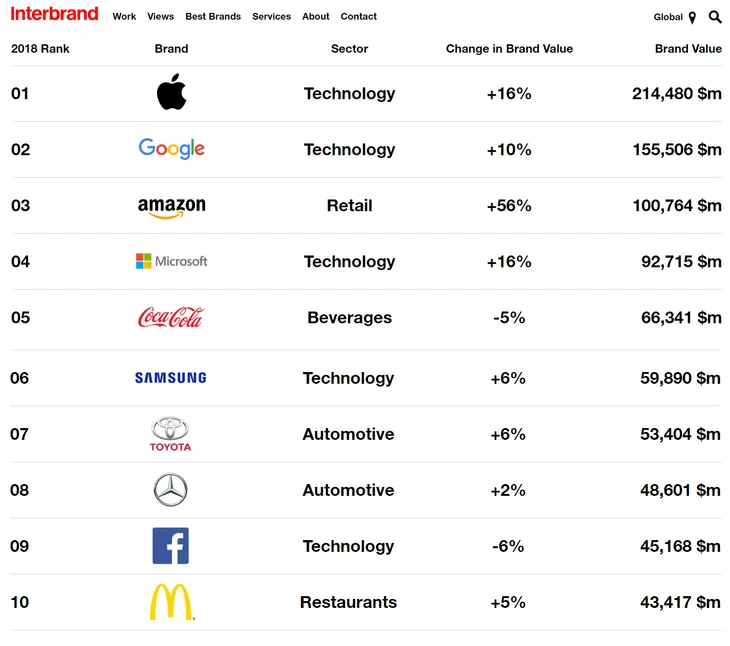
Task: Click the Amazon logo
Action: pyautogui.click(x=171, y=208)
